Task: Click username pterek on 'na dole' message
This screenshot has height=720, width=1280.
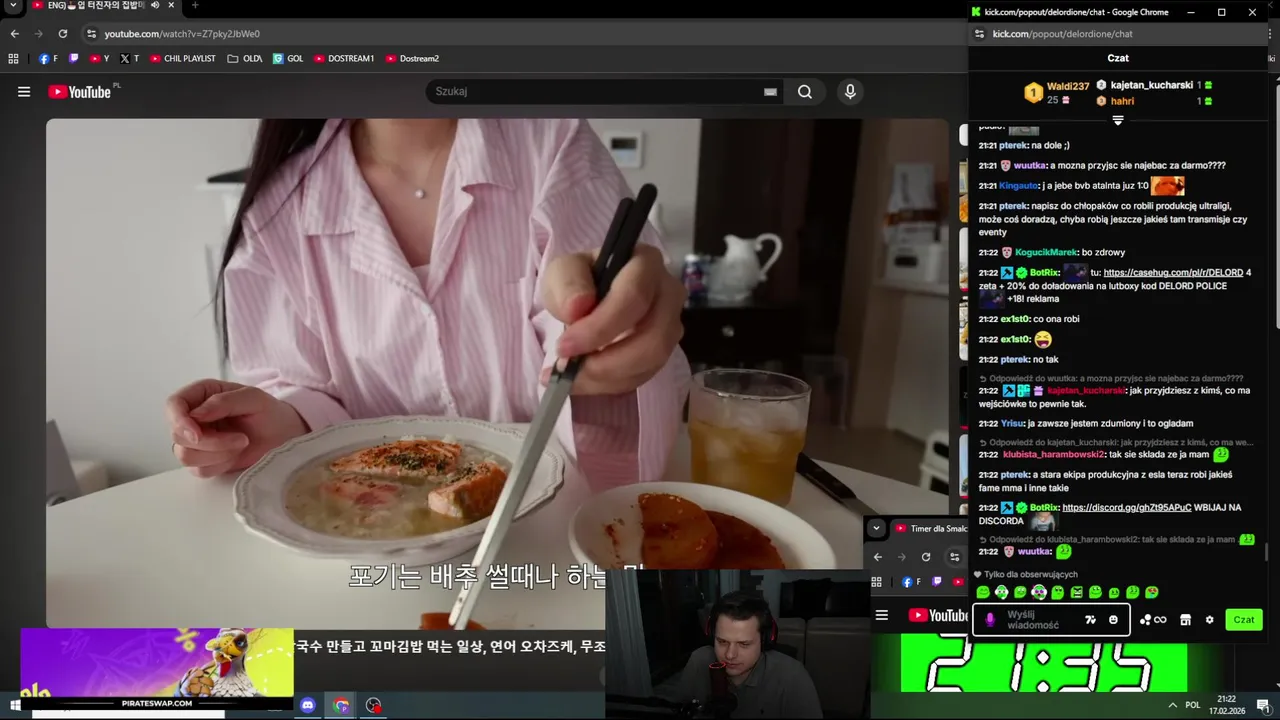Action: [x=1014, y=145]
